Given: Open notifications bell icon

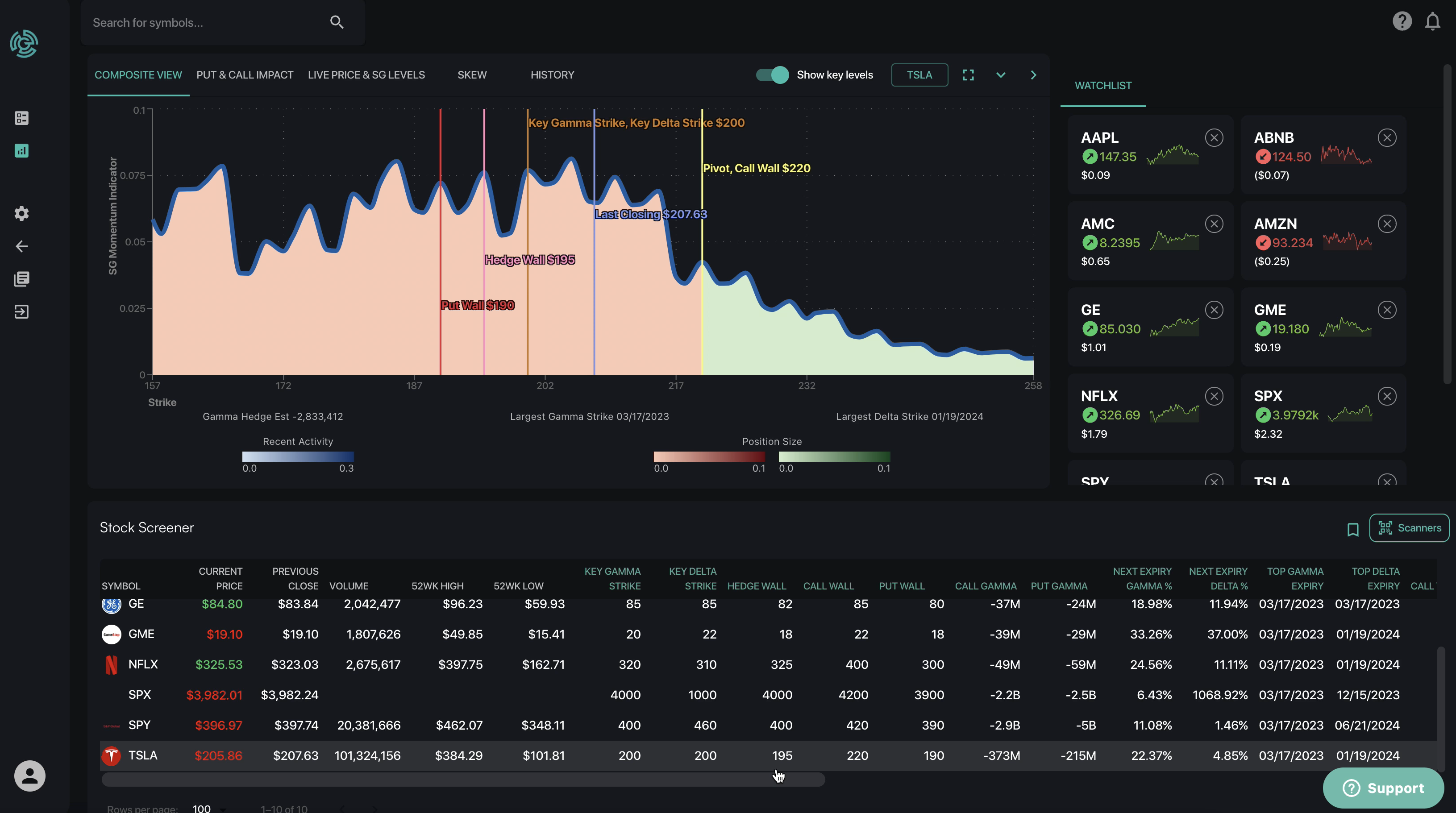Looking at the screenshot, I should (1433, 21).
